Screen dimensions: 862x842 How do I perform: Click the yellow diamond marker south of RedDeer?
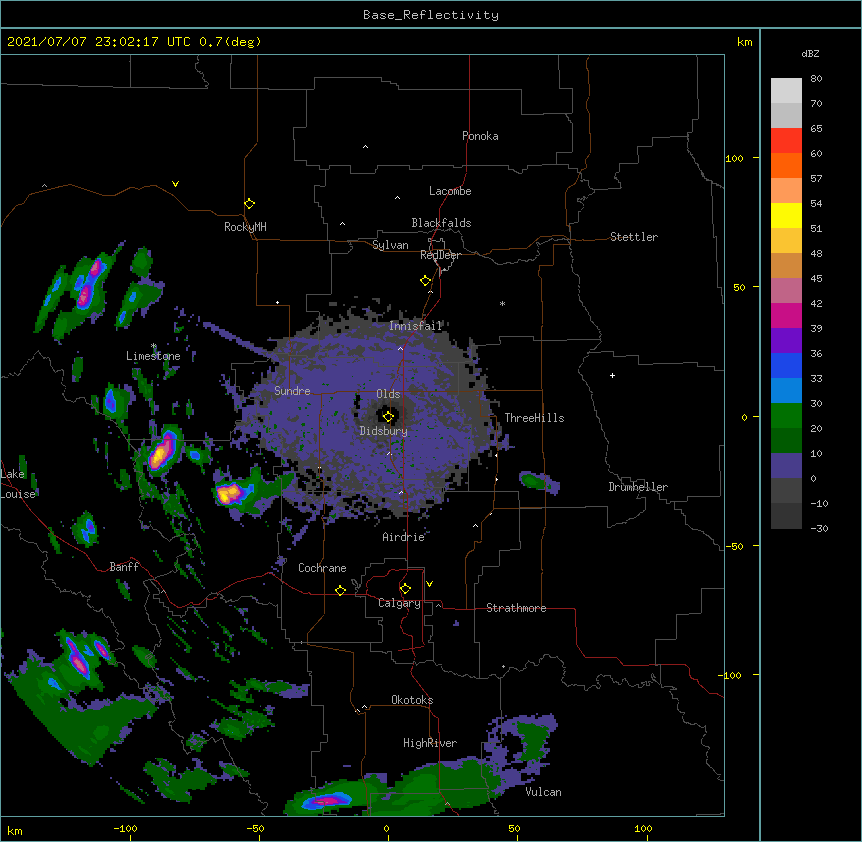point(426,281)
